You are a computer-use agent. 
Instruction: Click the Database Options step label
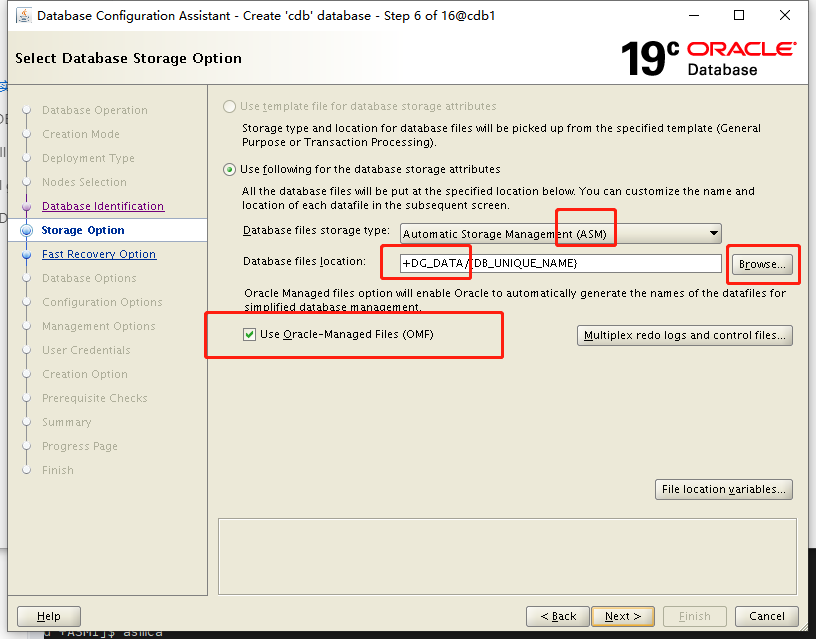pos(89,278)
